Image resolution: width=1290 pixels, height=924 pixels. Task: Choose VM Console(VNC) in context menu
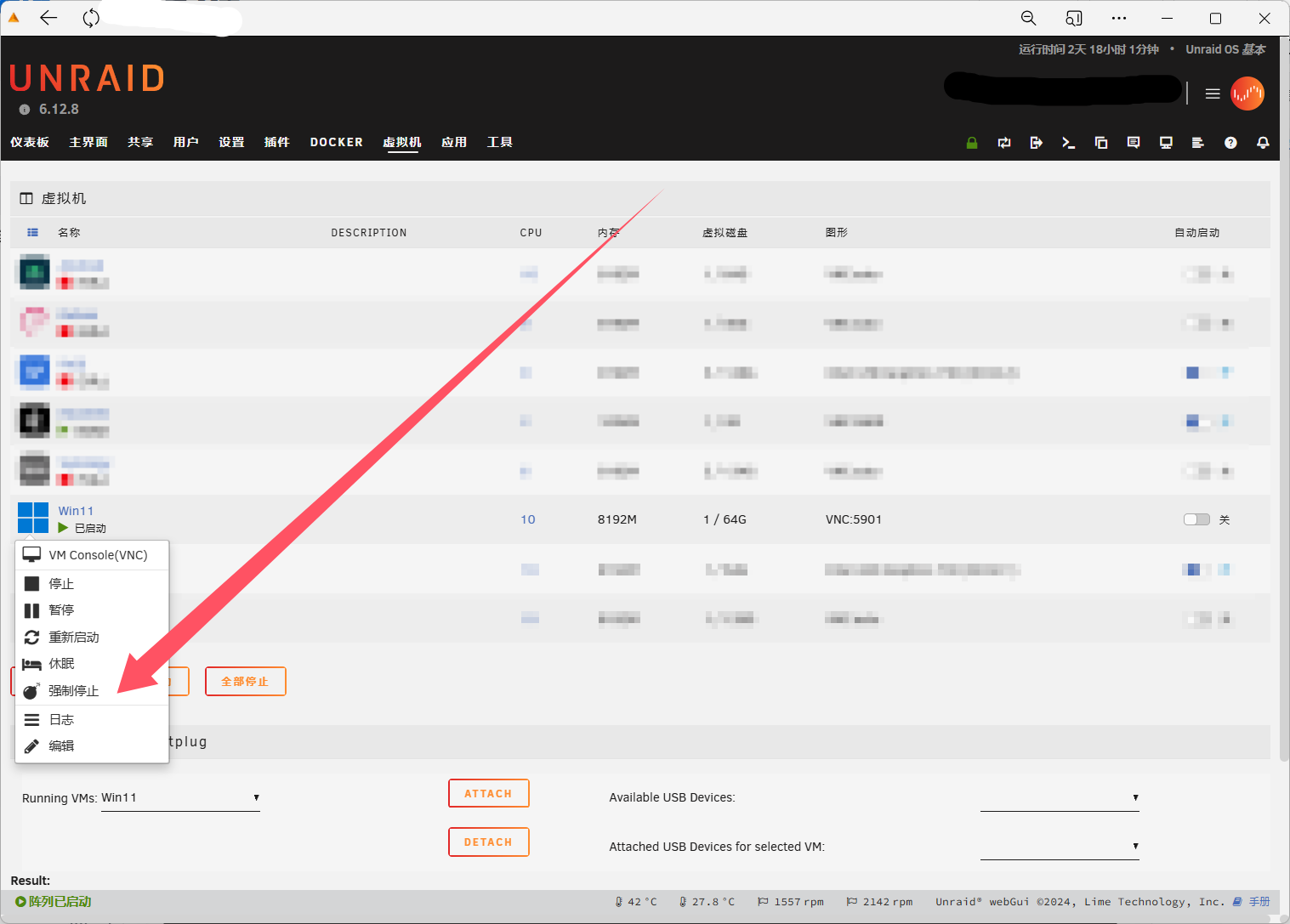[97, 555]
